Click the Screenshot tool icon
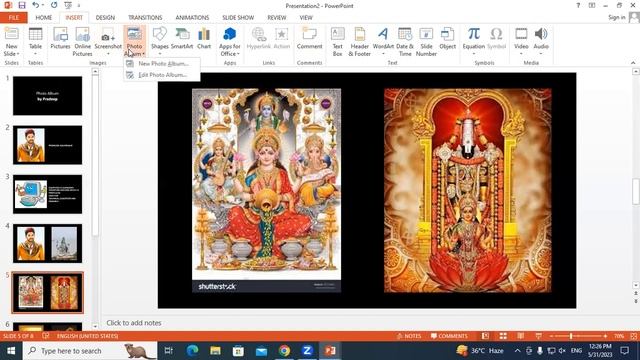Viewport: 640px width, 360px height. (x=108, y=34)
